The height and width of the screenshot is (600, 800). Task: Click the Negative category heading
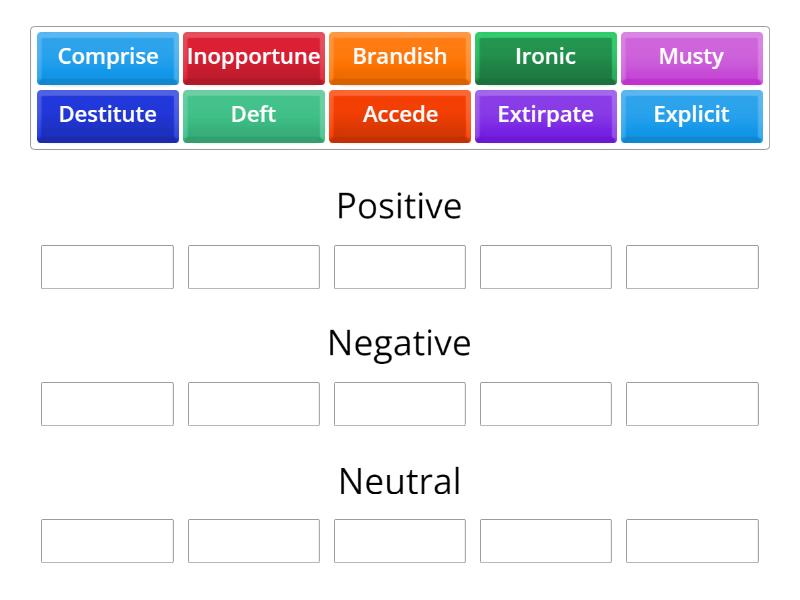pyautogui.click(x=400, y=343)
